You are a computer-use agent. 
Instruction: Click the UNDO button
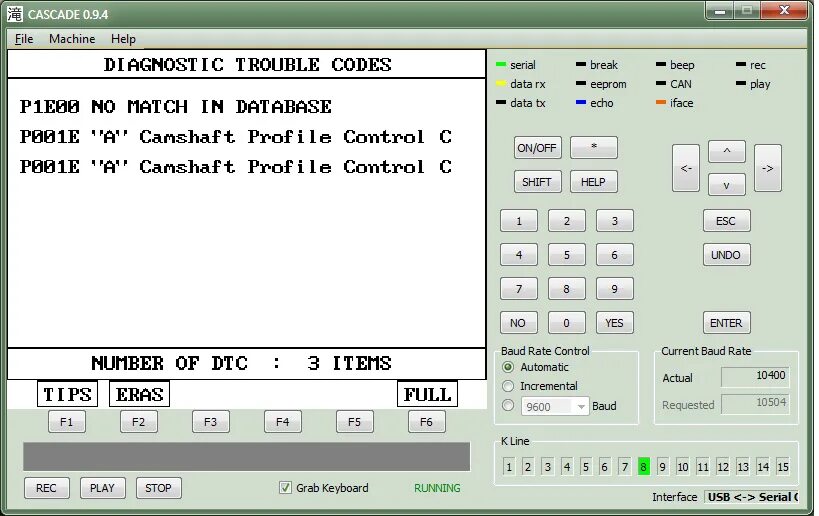727,255
